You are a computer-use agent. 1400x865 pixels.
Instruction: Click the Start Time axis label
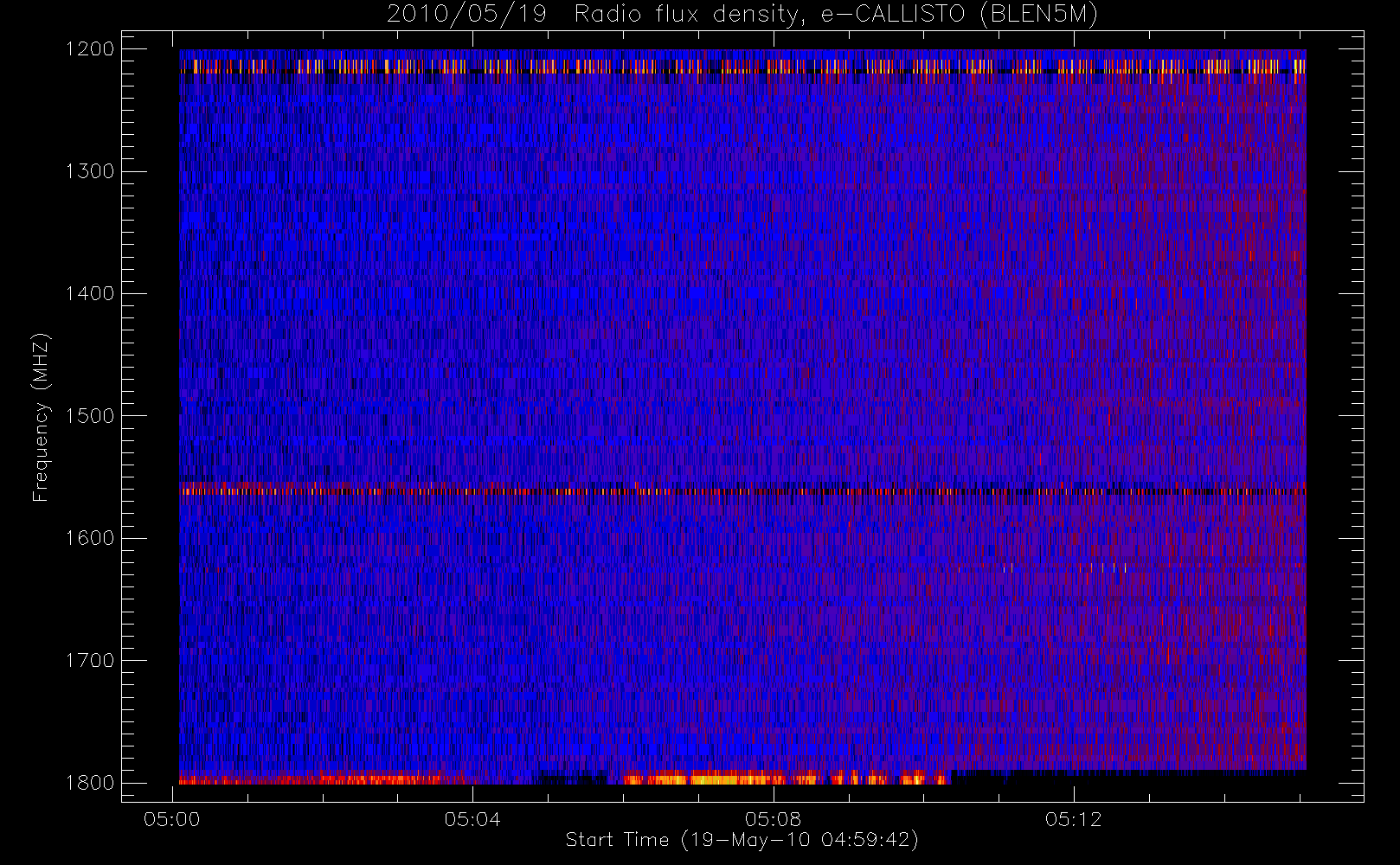click(742, 840)
